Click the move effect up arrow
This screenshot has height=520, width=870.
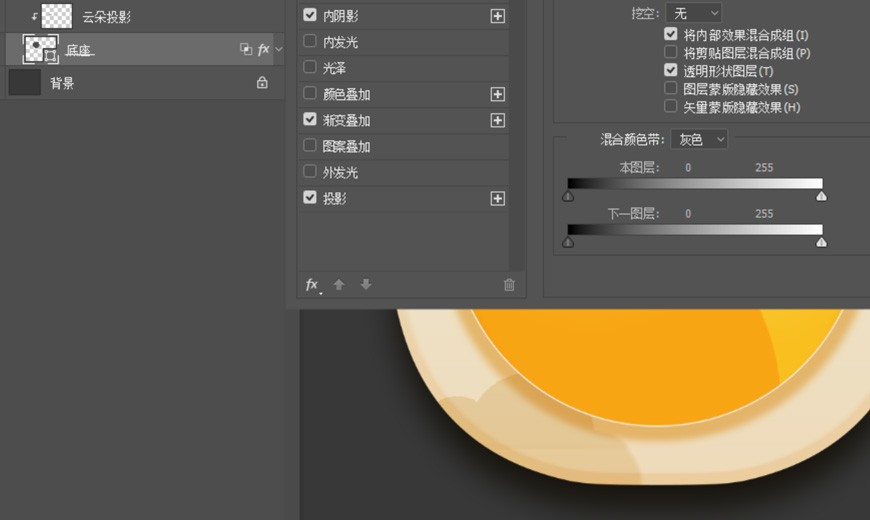point(339,285)
